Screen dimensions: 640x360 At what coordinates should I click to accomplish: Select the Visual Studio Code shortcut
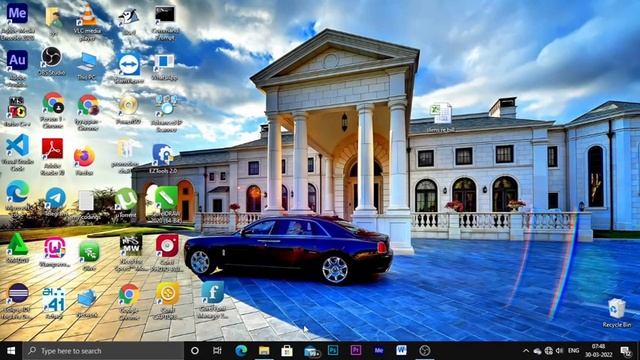pyautogui.click(x=17, y=153)
